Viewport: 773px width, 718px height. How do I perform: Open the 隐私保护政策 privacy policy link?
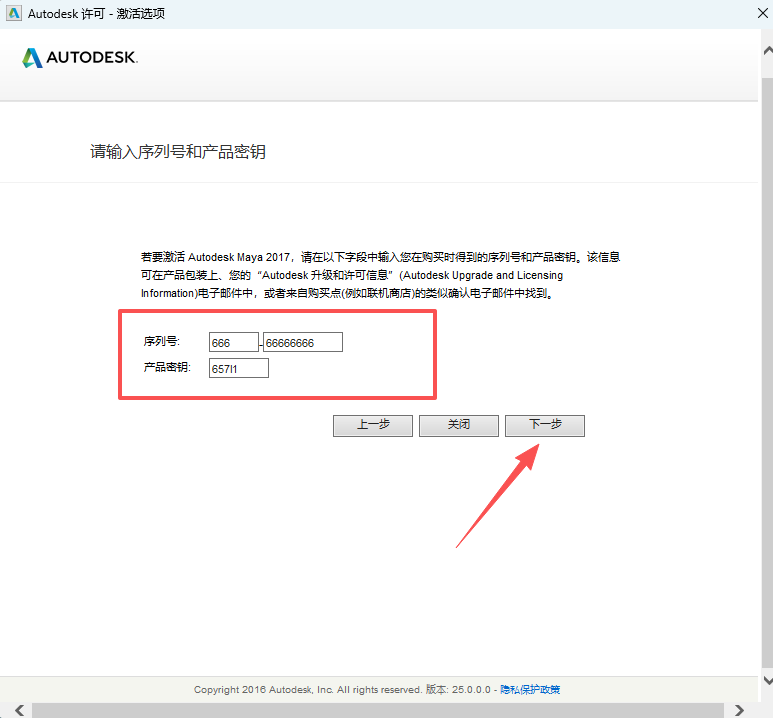tap(530, 689)
